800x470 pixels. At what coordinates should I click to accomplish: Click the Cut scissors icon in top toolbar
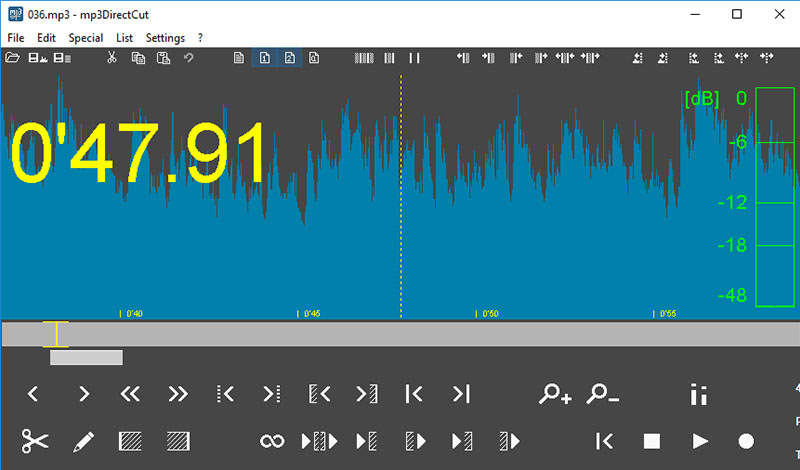click(x=112, y=58)
